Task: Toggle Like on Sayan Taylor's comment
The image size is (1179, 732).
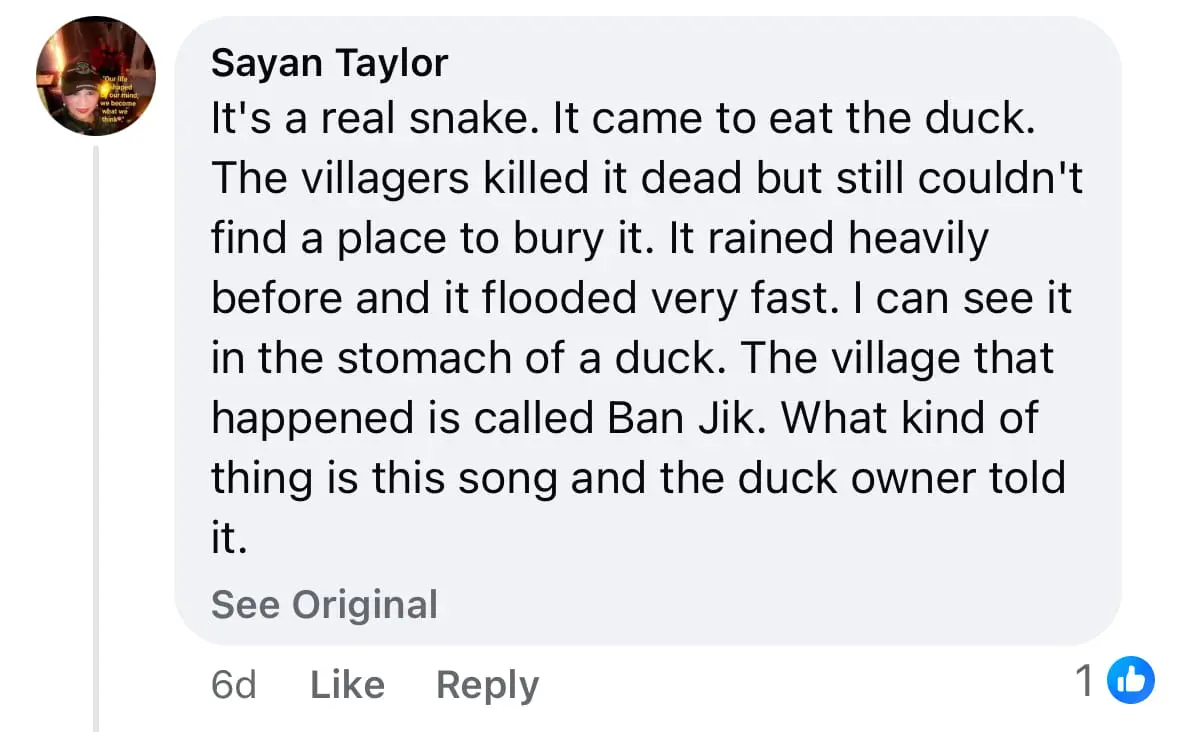Action: click(x=345, y=684)
